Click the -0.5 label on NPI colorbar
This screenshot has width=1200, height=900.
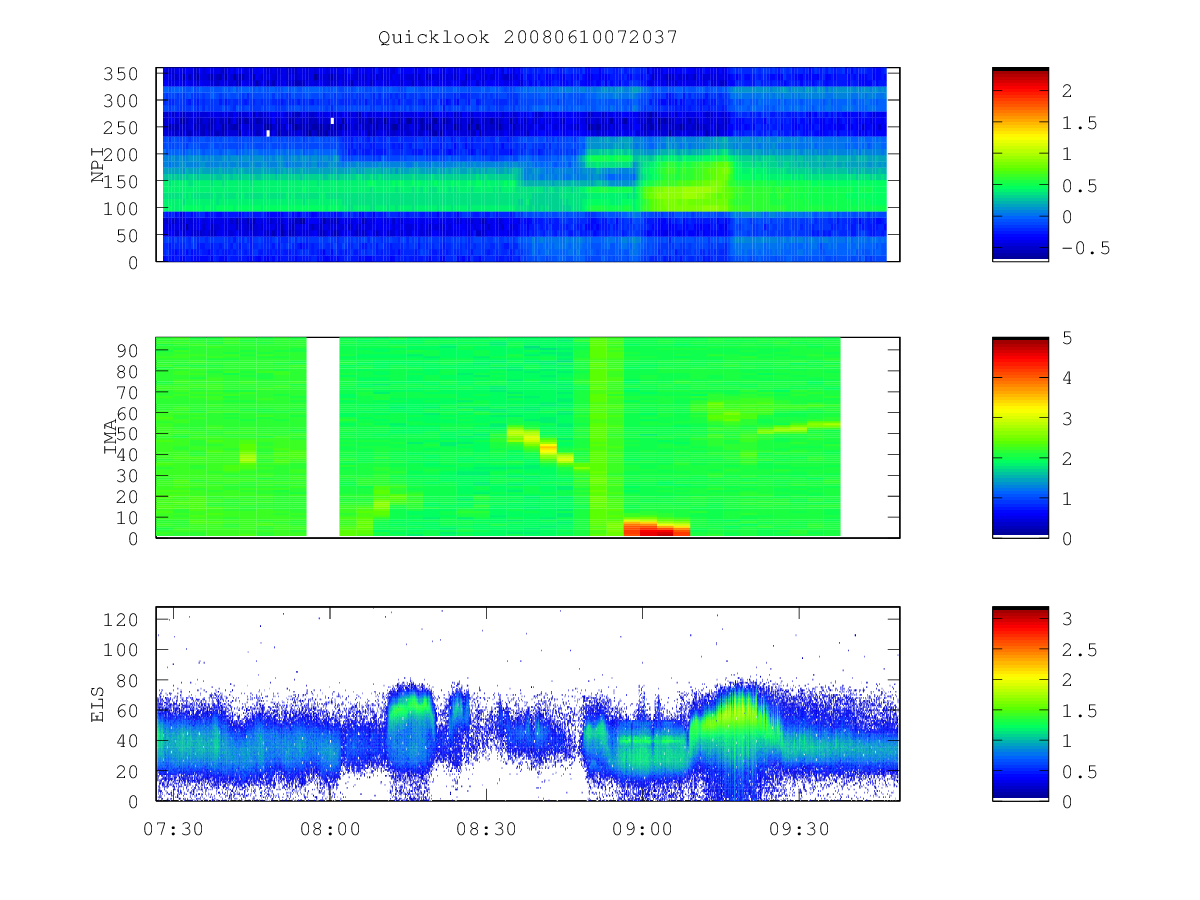coord(1086,249)
